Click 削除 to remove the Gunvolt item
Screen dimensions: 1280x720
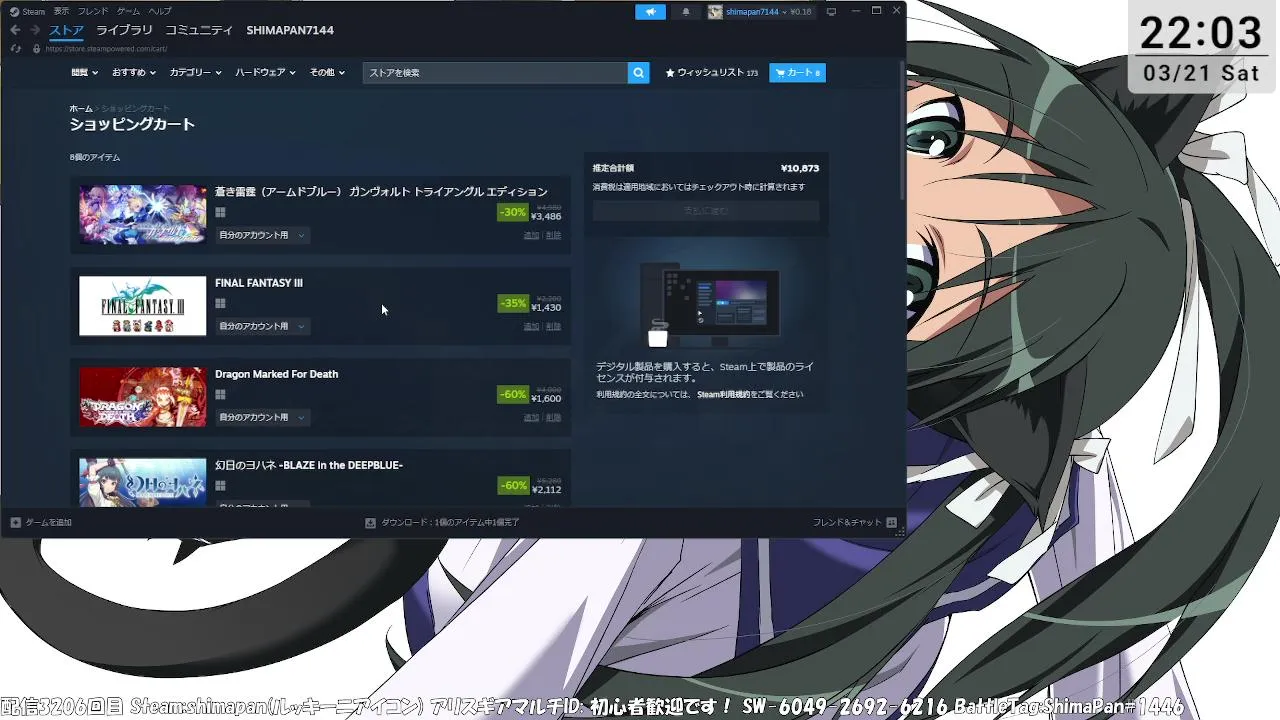click(x=553, y=235)
